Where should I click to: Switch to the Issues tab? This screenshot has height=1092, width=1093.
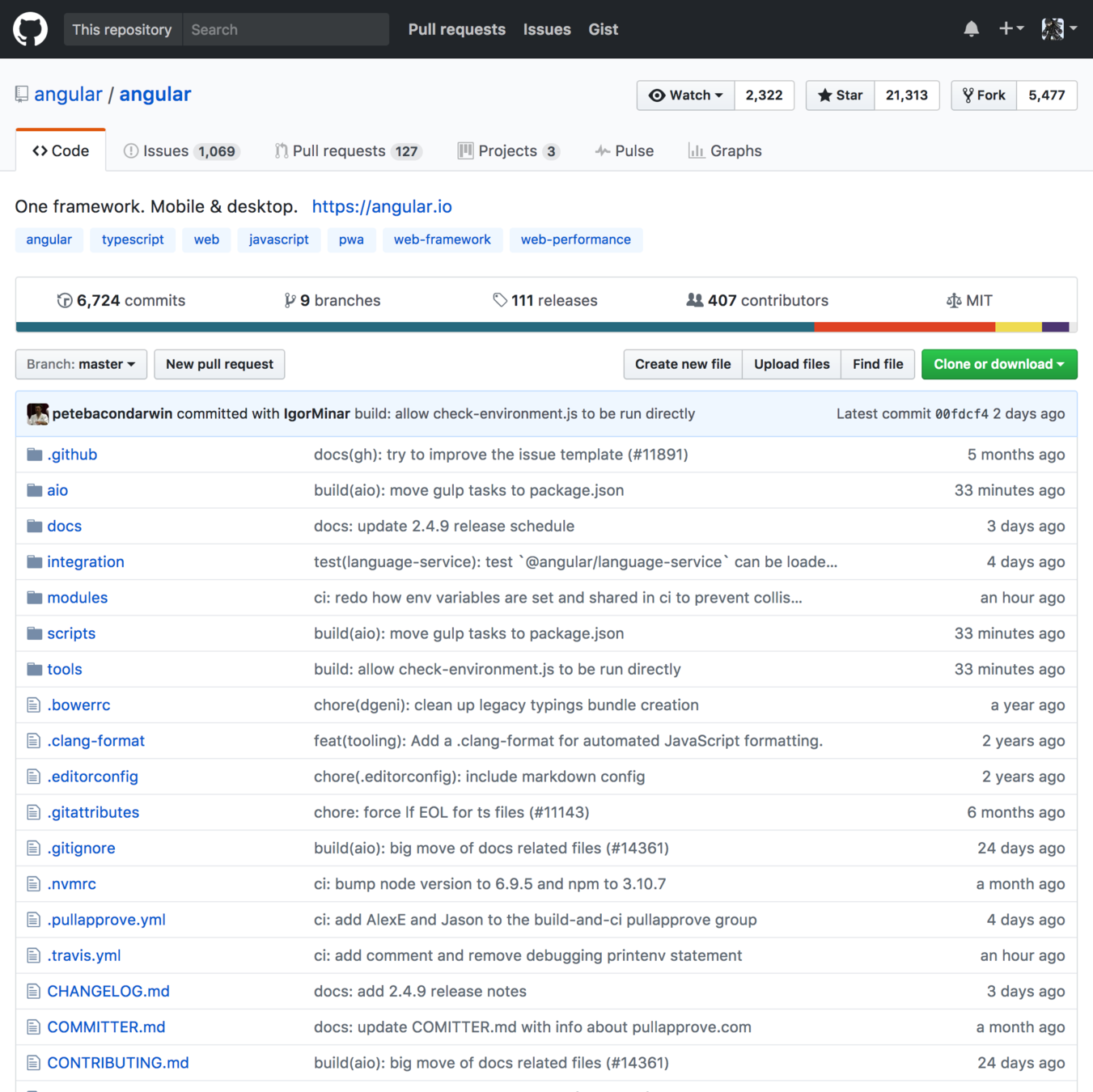180,151
